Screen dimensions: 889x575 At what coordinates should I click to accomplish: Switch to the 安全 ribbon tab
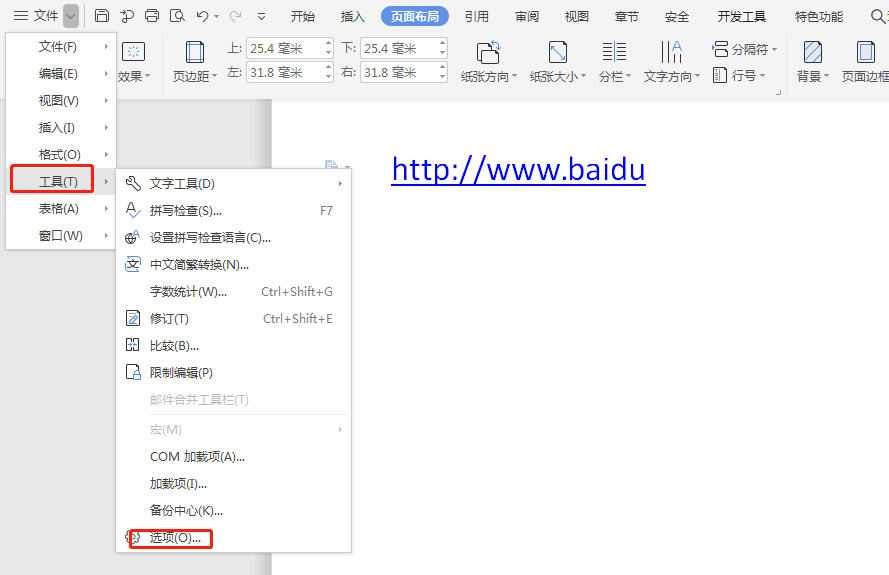[676, 16]
